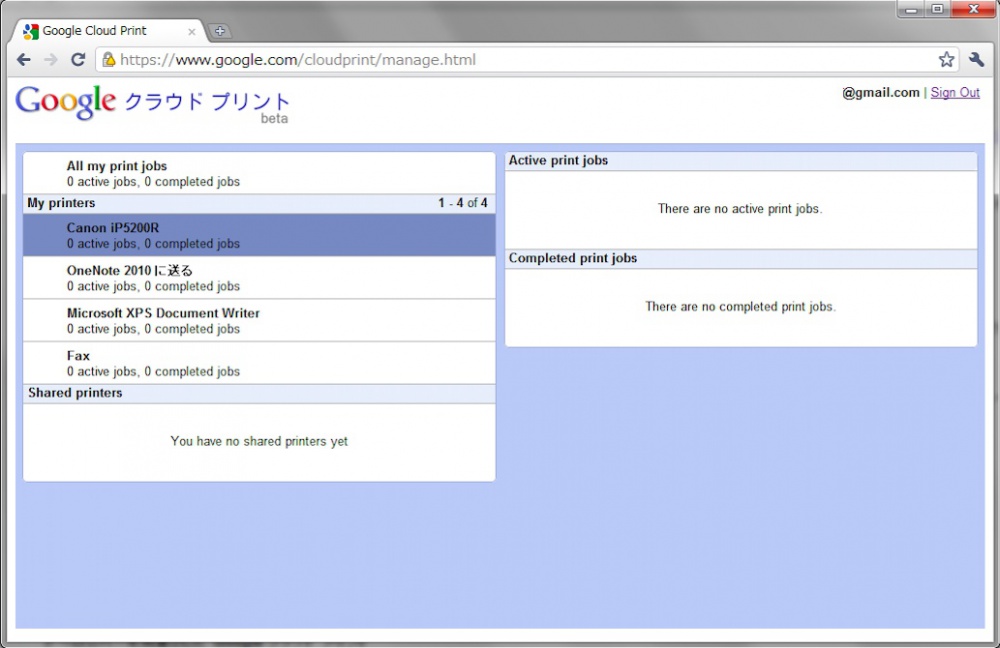Maximize the browser window
The image size is (1000, 648).
click(938, 9)
